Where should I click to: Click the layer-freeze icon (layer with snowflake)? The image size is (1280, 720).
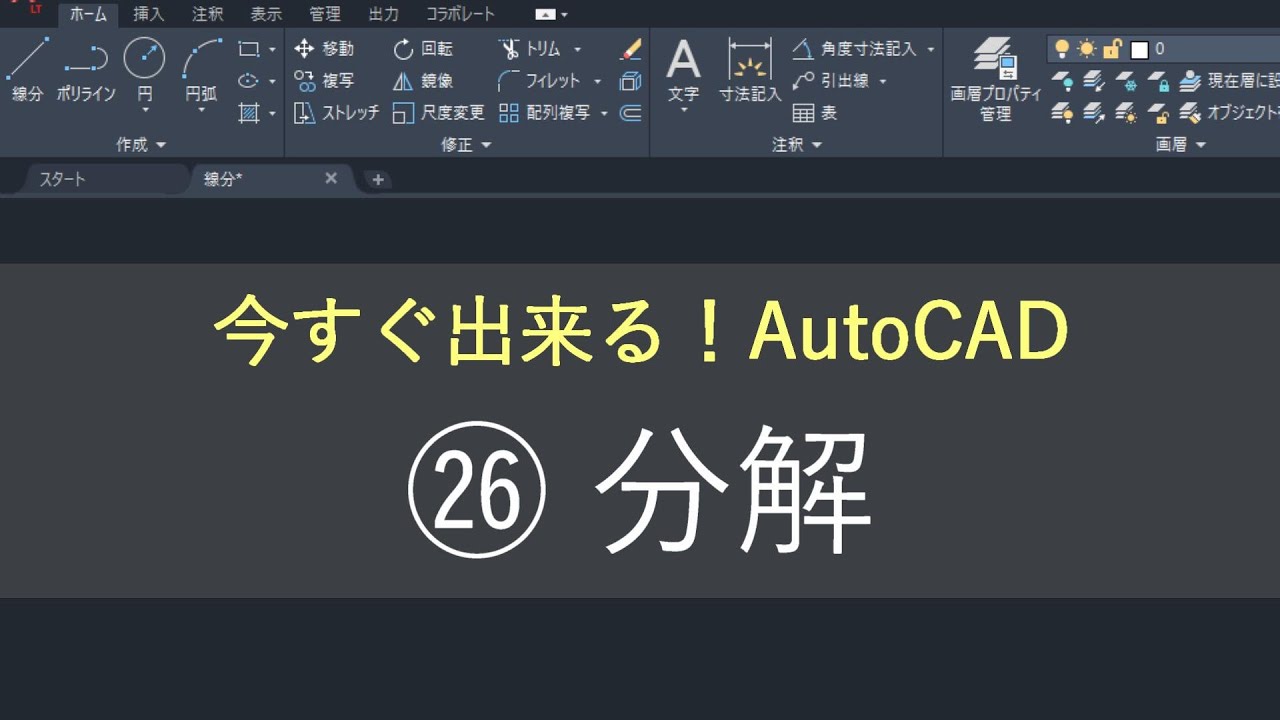point(1126,81)
